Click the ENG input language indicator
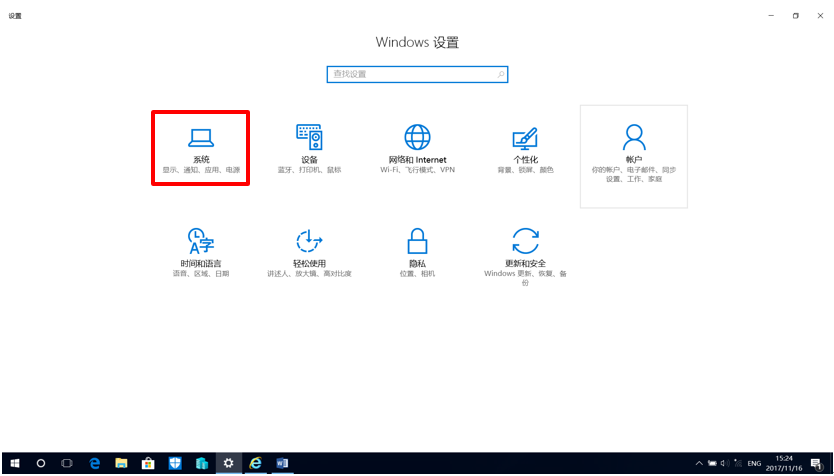 tap(754, 463)
